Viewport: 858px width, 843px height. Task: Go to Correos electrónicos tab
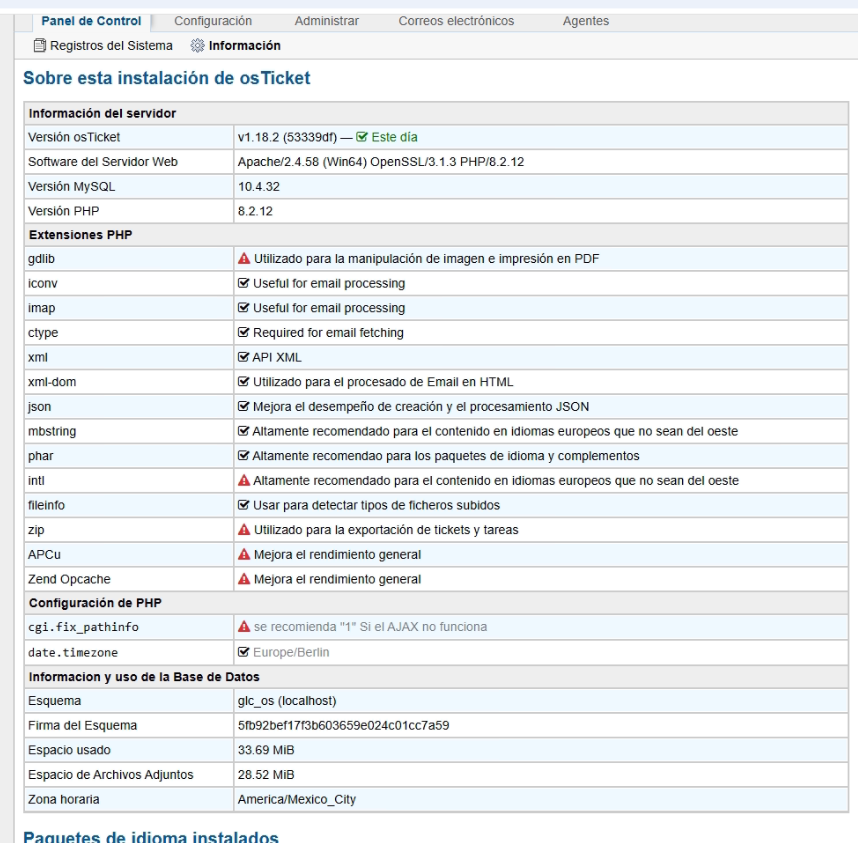point(456,21)
